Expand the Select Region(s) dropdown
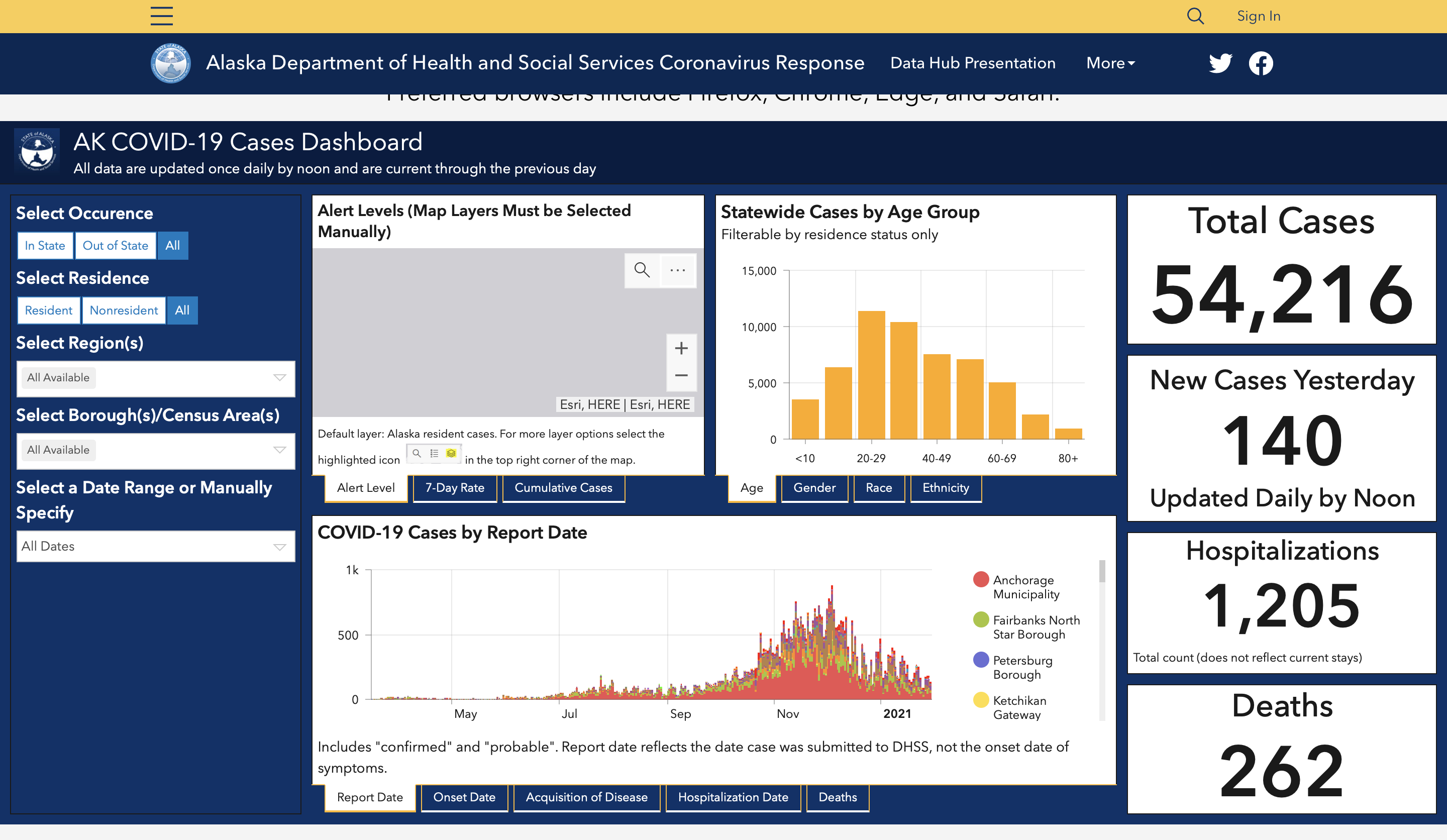The width and height of the screenshot is (1447, 840). (x=156, y=378)
